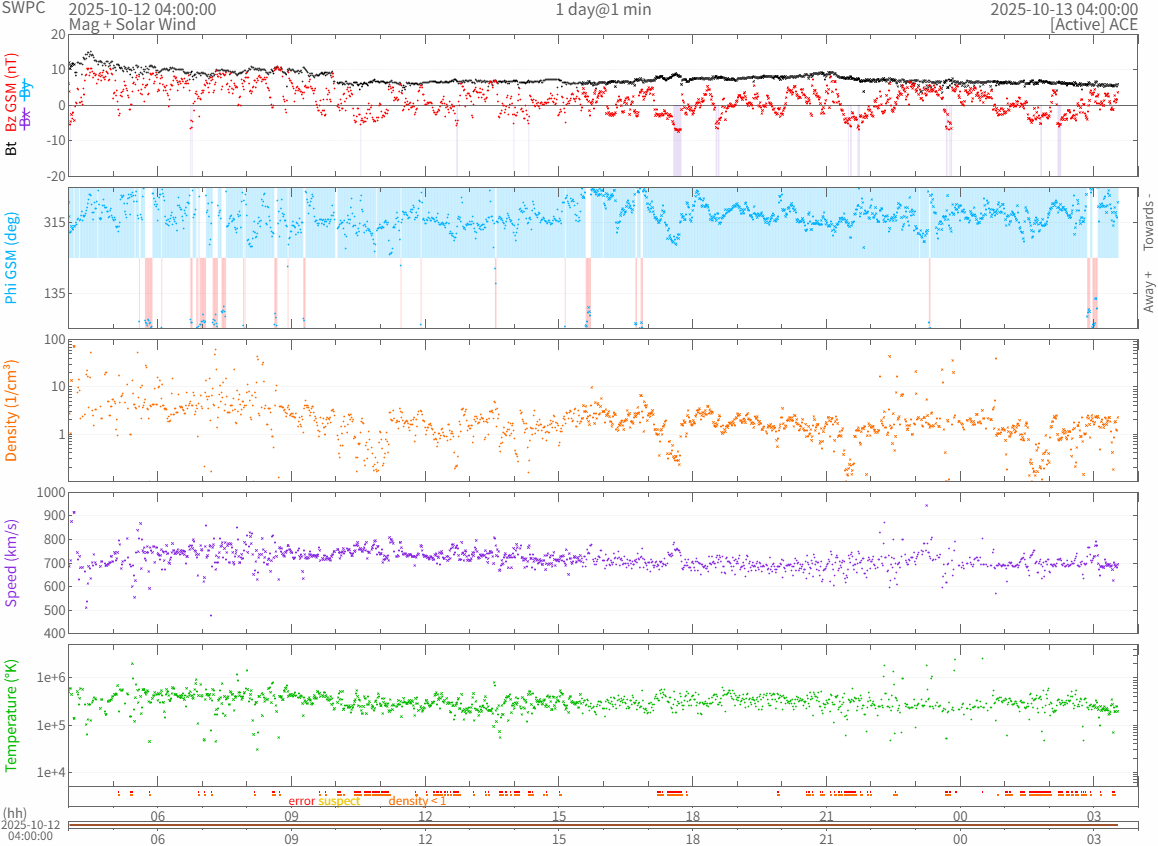1158x846 pixels.
Task: Click the orange Density axis label
Action: [x=11, y=410]
